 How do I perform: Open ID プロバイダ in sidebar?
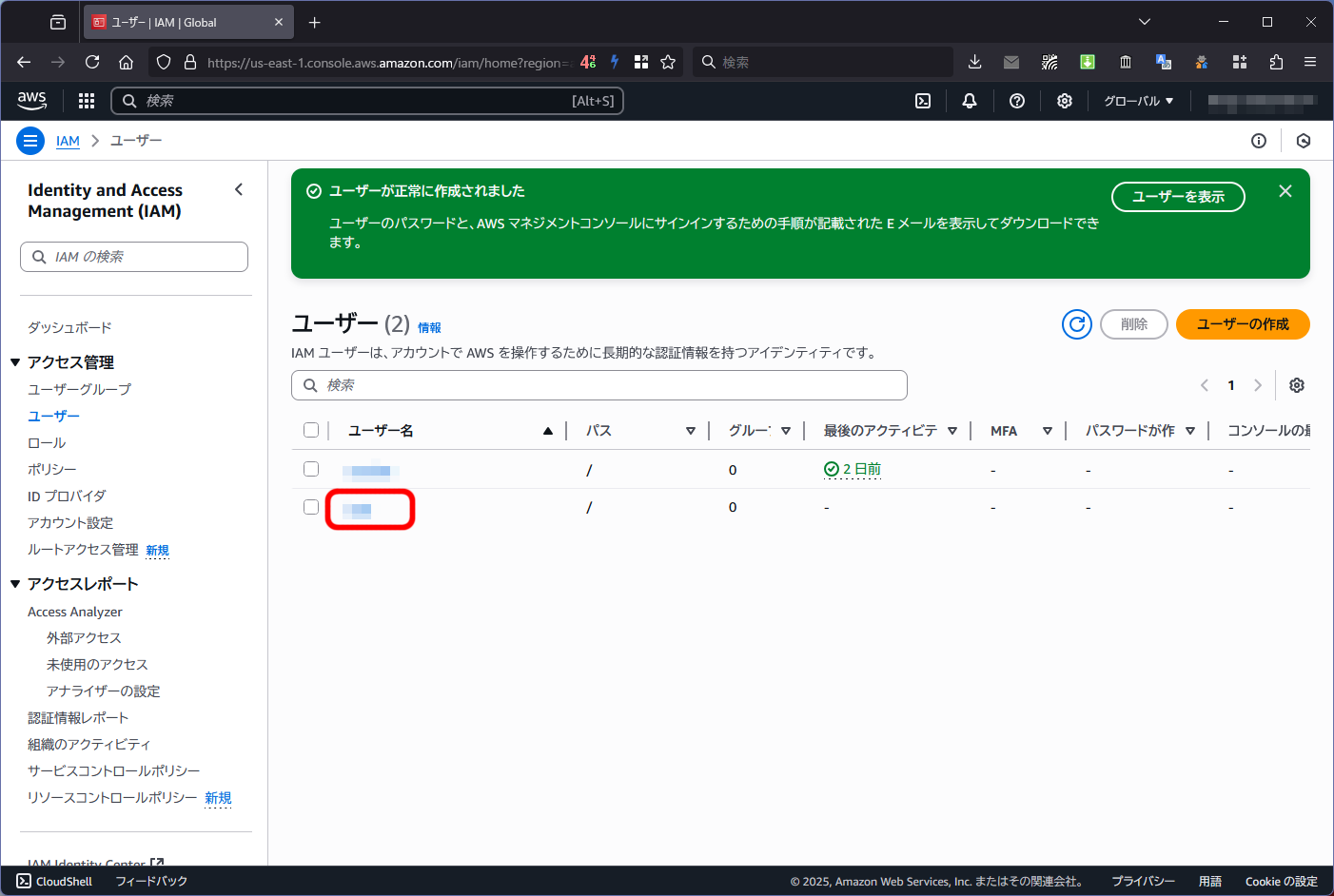coord(67,496)
